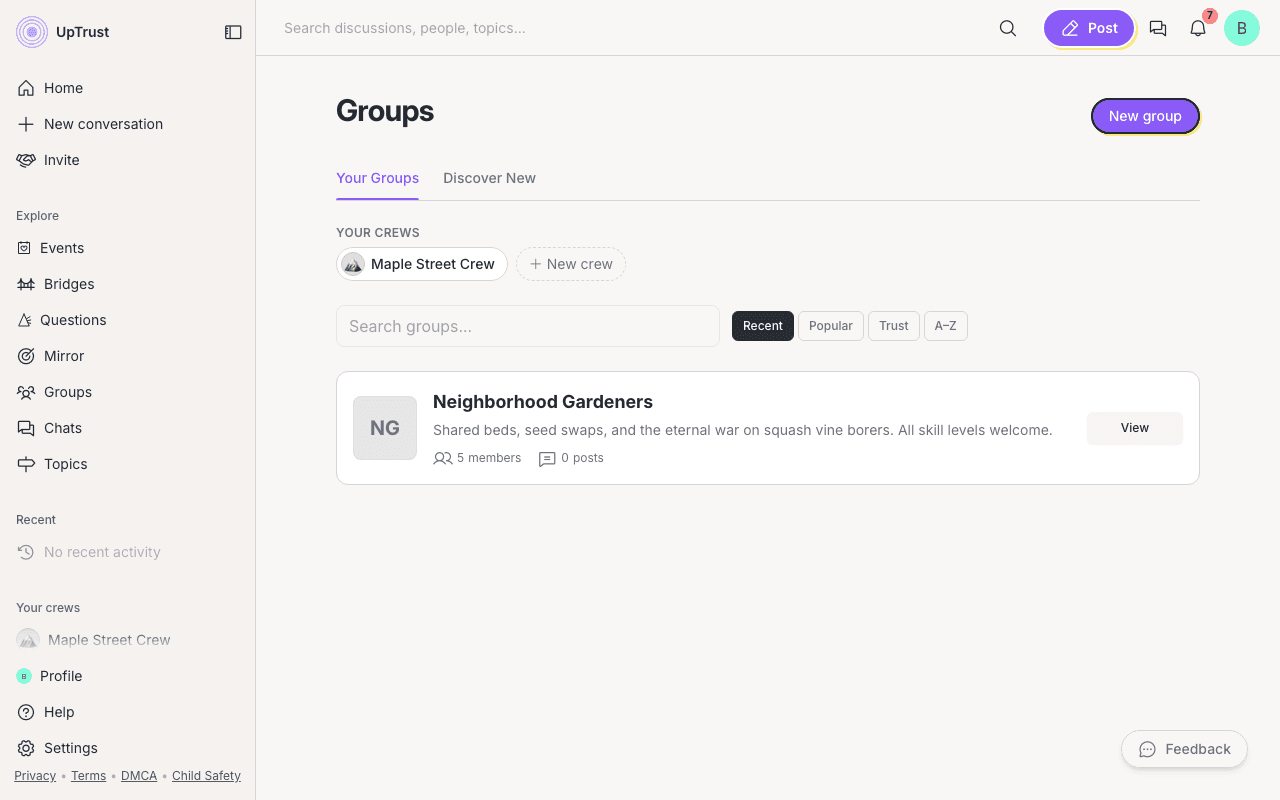Screen dimensions: 1280x800
Task: Click the Privacy footer link
Action: [x=35, y=776]
